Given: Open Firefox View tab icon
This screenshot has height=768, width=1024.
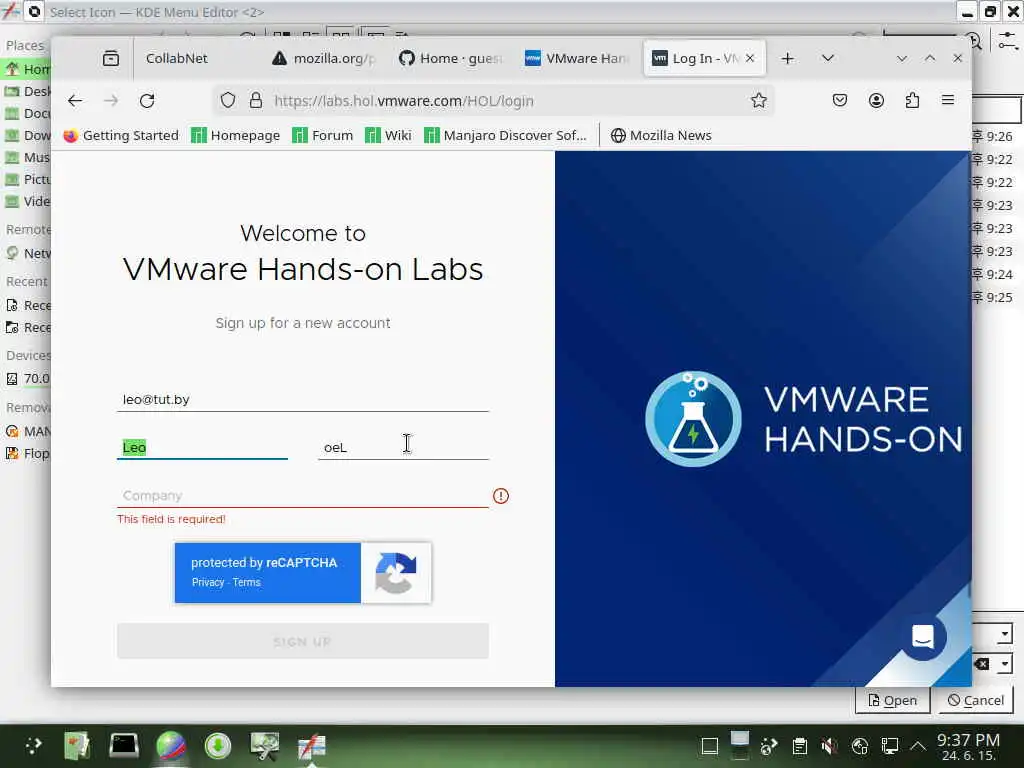Looking at the screenshot, I should pos(111,59).
